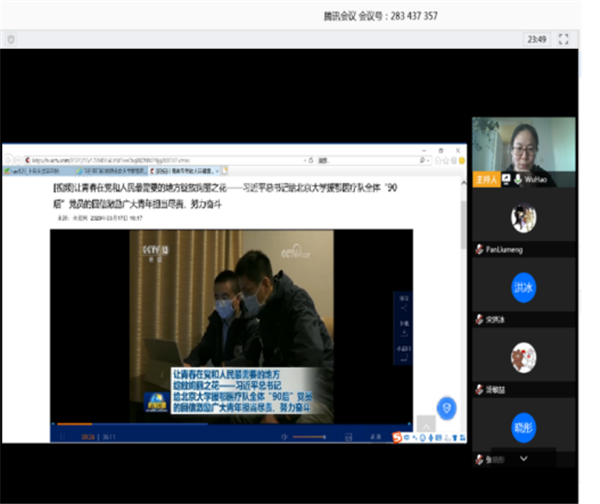Screen dimensions: 600x504
Task: Click the orange Sogou input method icon
Action: (x=397, y=437)
